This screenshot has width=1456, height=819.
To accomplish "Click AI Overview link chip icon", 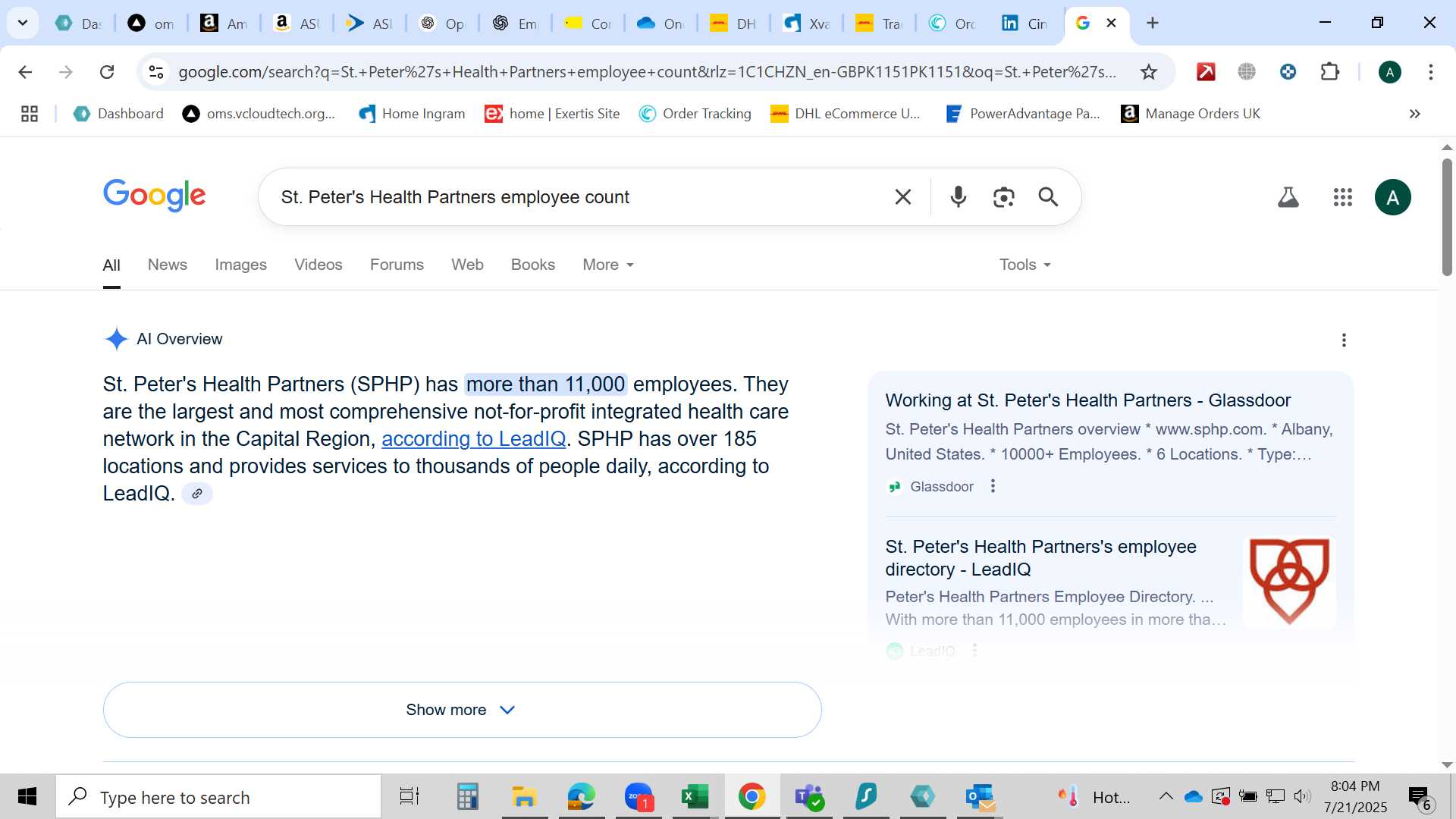I will click(197, 494).
